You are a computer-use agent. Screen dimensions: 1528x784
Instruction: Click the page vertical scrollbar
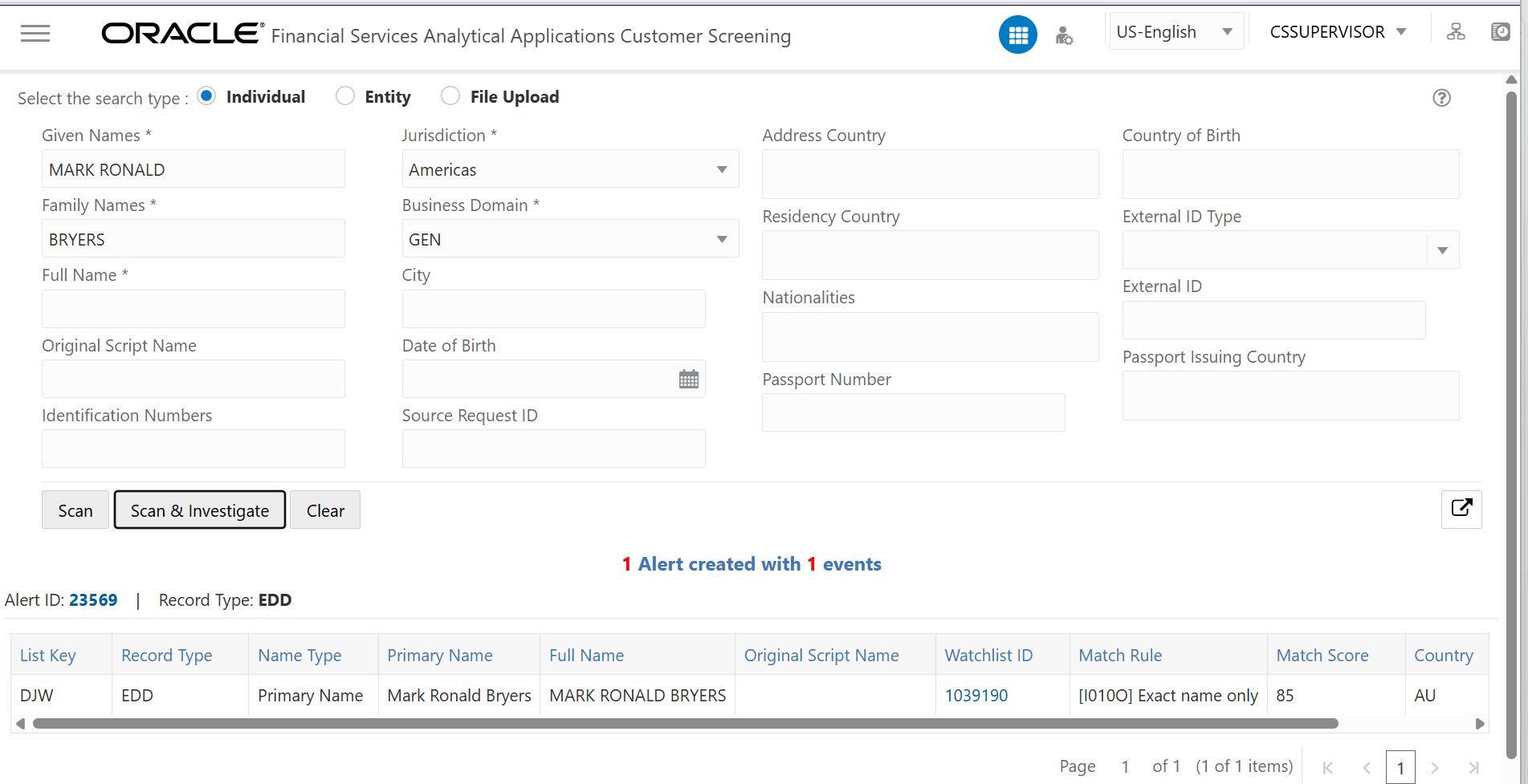tap(1511, 425)
